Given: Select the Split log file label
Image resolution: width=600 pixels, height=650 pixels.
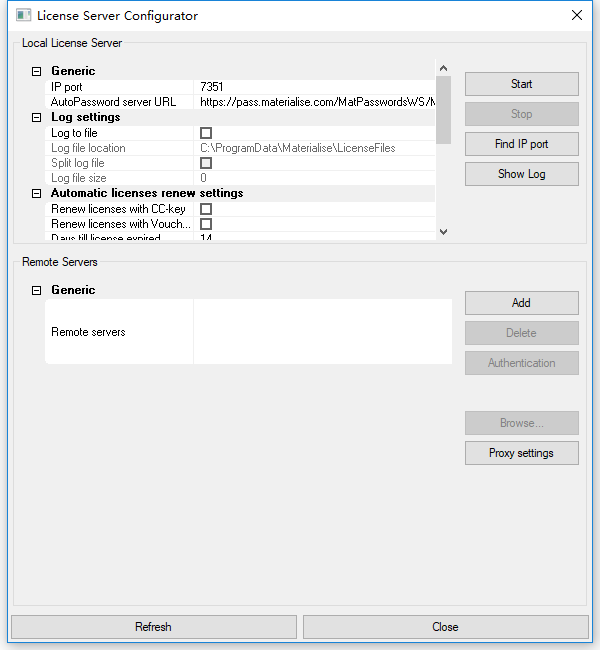Looking at the screenshot, I should [x=78, y=163].
